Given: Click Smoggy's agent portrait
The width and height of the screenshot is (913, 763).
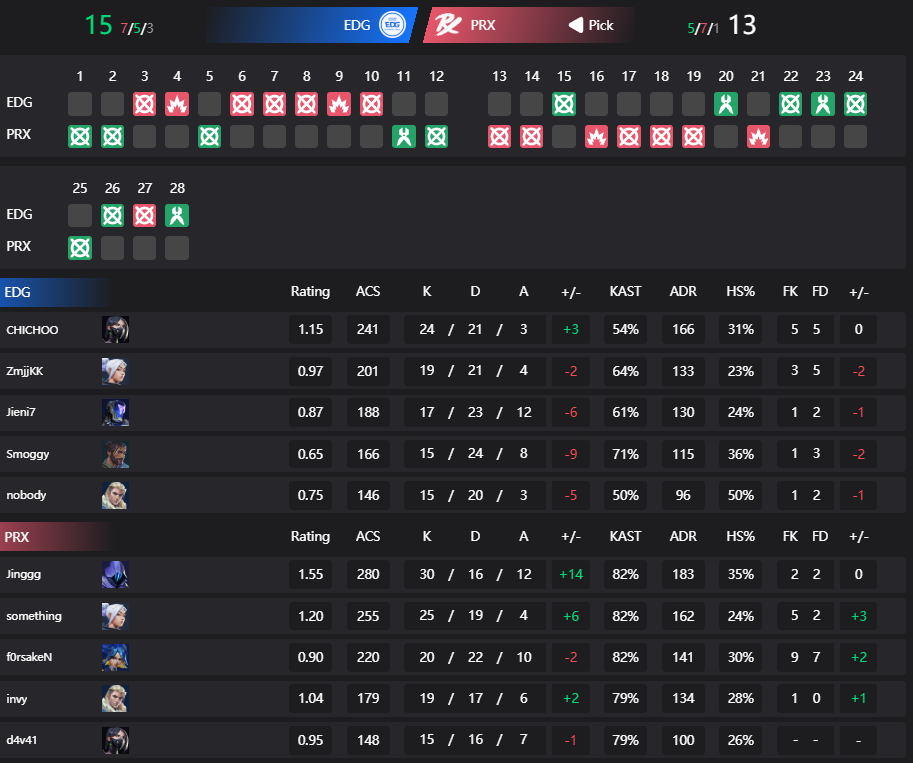Looking at the screenshot, I should [115, 454].
